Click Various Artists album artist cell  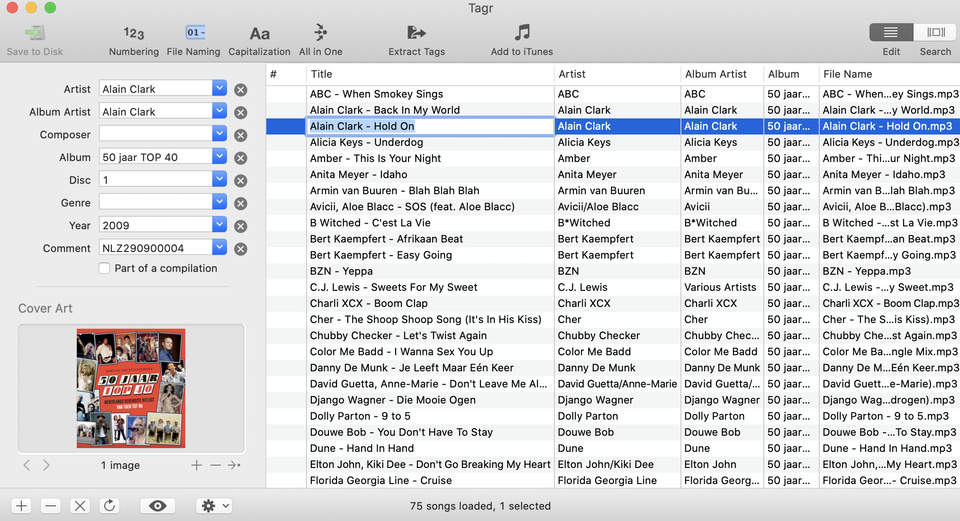pos(720,287)
